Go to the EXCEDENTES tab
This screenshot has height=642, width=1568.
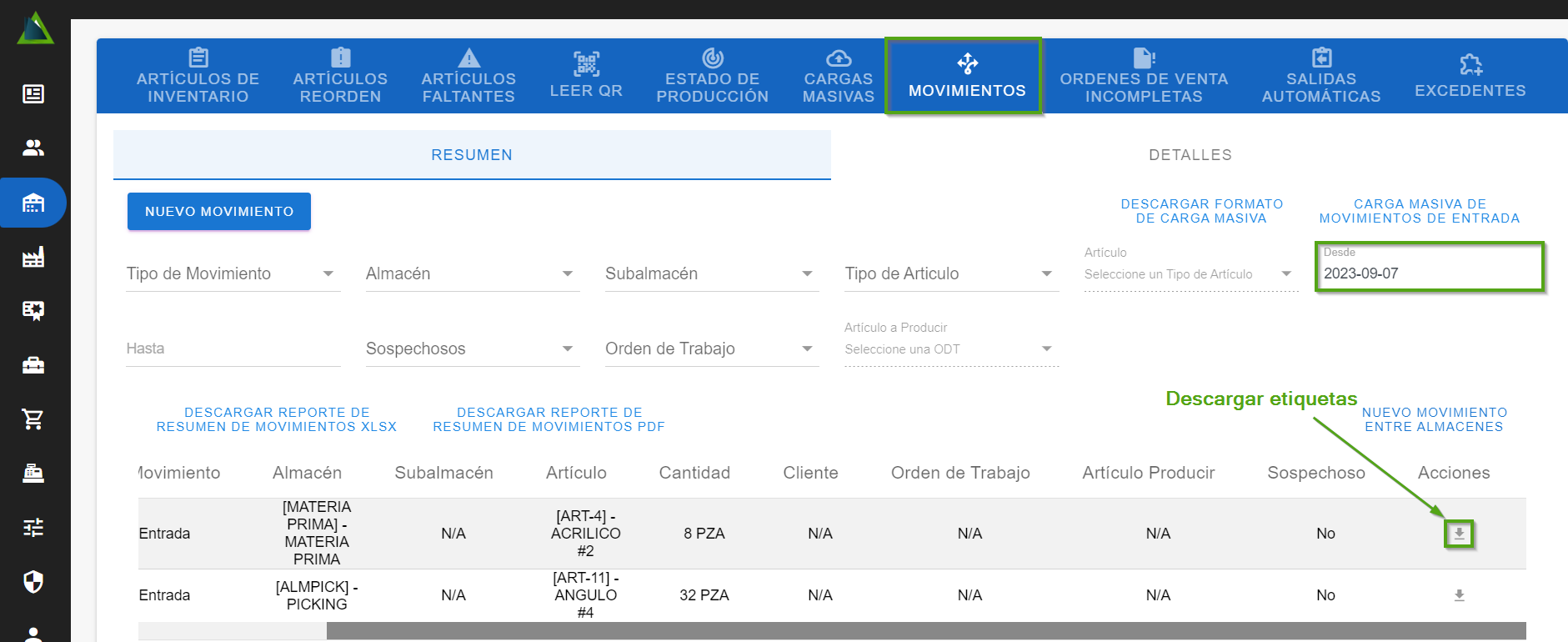[1470, 76]
